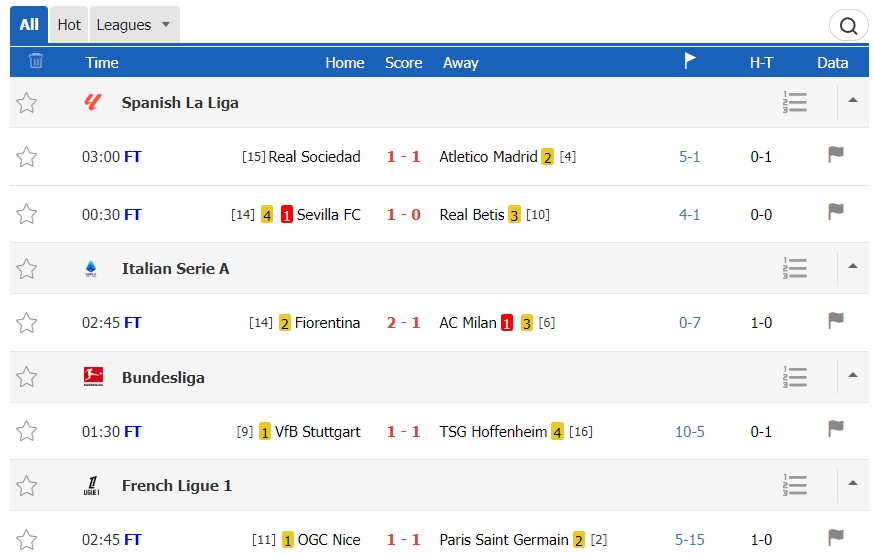Open data flag for Real Sociedad match
The width and height of the screenshot is (875, 558).
tap(835, 155)
